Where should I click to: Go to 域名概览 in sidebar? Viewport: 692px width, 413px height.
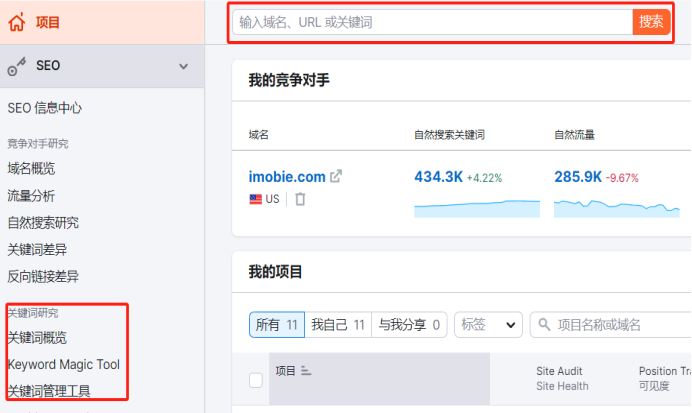pos(31,168)
